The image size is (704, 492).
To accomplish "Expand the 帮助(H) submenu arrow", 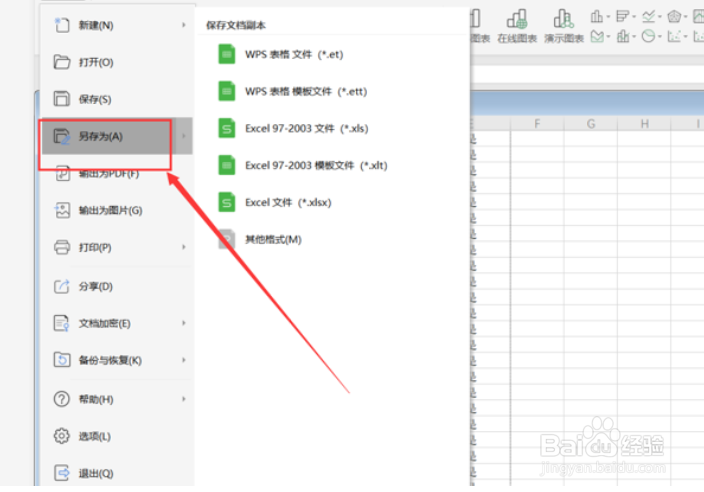I will click(184, 399).
